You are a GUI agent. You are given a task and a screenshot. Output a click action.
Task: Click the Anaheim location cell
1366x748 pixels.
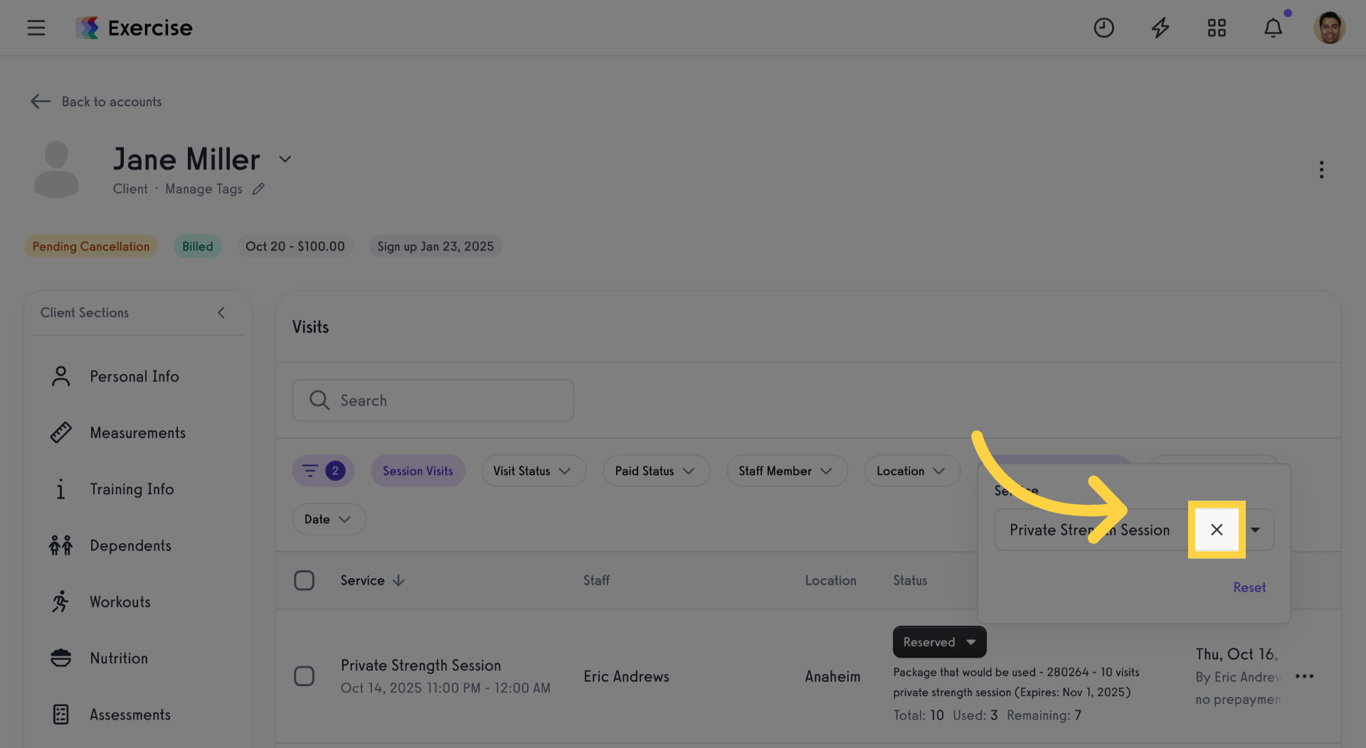832,676
